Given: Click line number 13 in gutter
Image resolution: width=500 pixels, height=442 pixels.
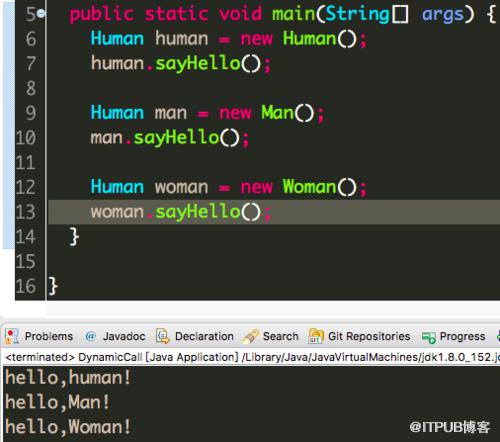Looking at the screenshot, I should tap(26, 212).
